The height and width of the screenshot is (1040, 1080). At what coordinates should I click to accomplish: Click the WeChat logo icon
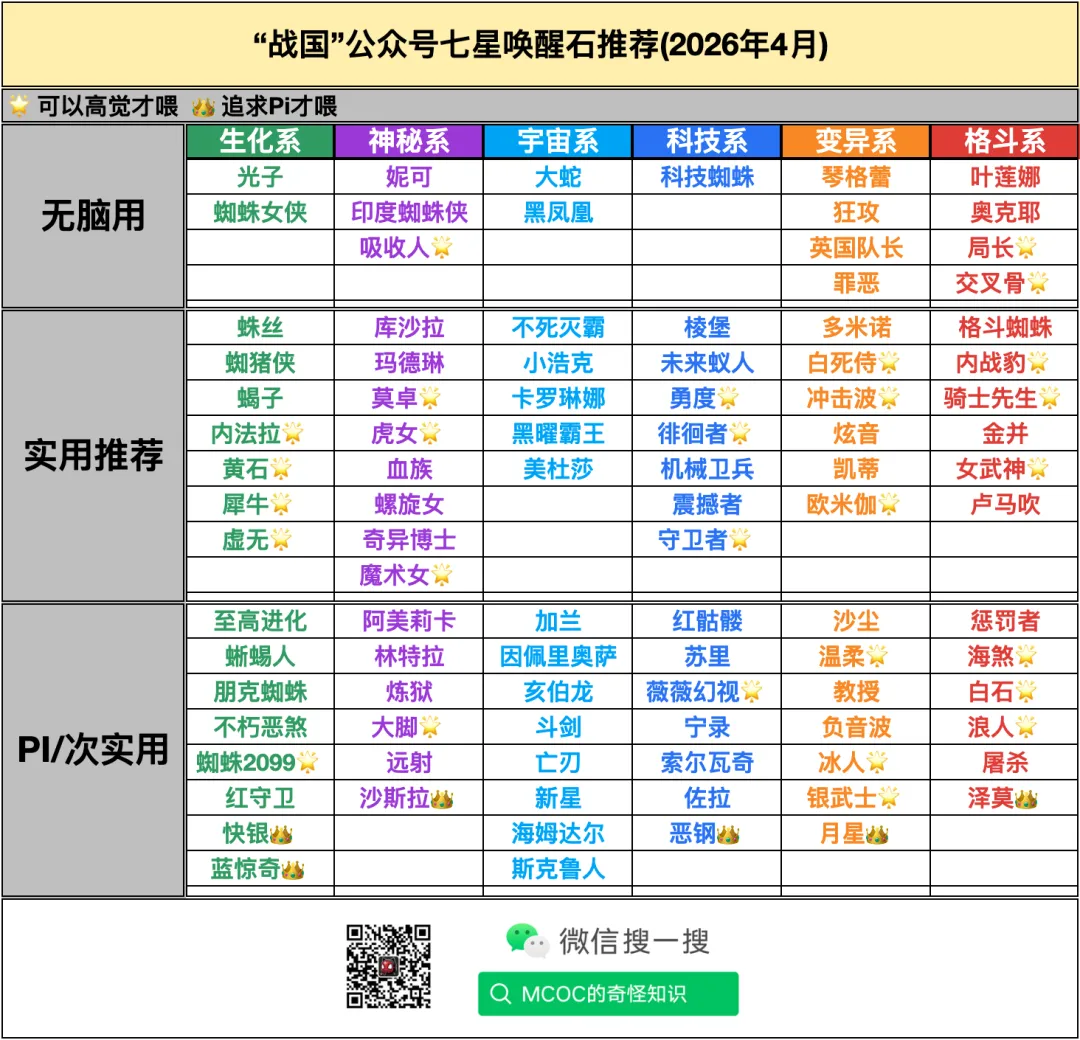(527, 941)
